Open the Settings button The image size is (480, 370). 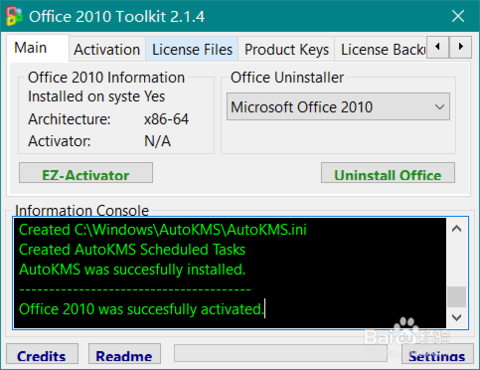click(437, 354)
